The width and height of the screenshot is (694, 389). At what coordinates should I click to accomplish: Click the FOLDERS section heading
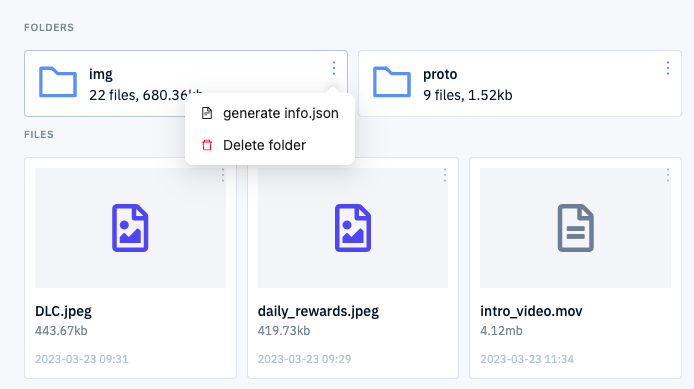49,27
